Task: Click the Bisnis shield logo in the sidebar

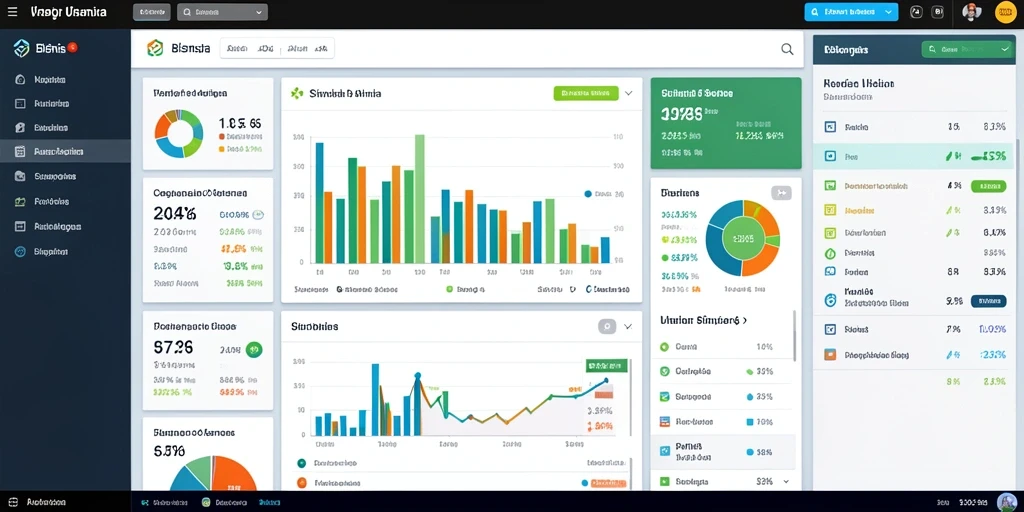Action: point(22,48)
